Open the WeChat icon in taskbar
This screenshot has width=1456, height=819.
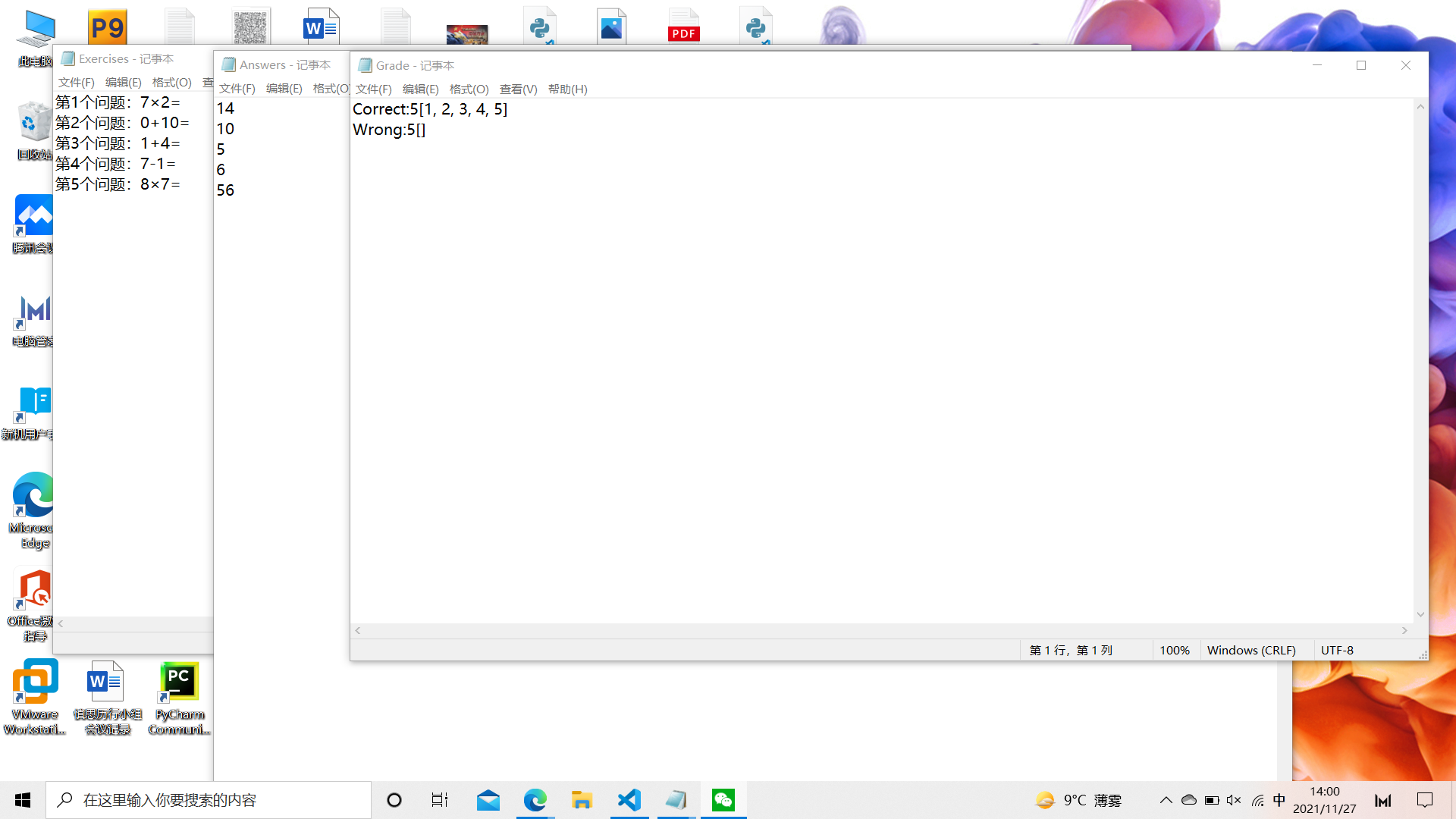[723, 800]
